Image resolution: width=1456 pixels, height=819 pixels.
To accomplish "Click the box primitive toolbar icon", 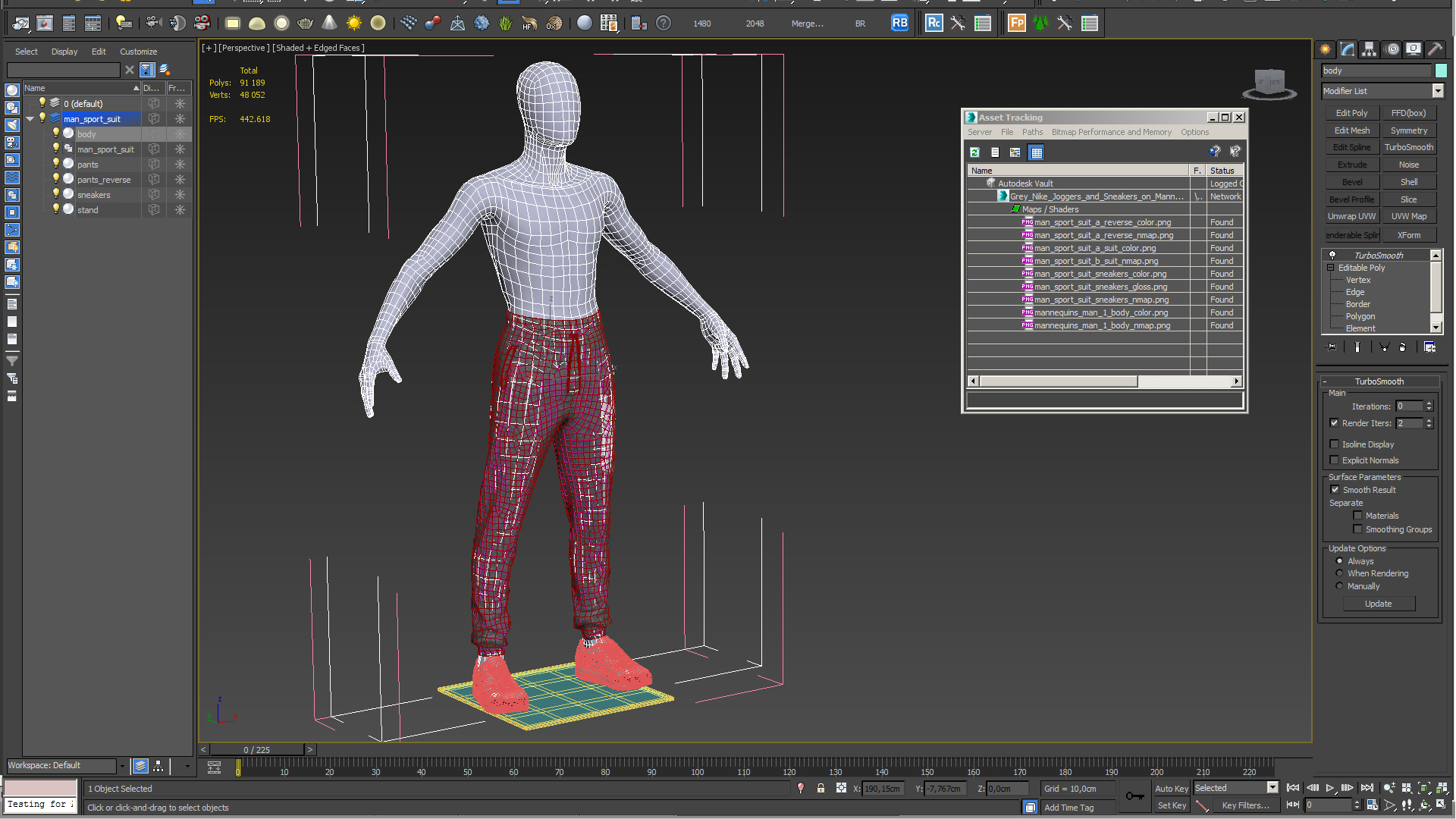I will pyautogui.click(x=233, y=24).
